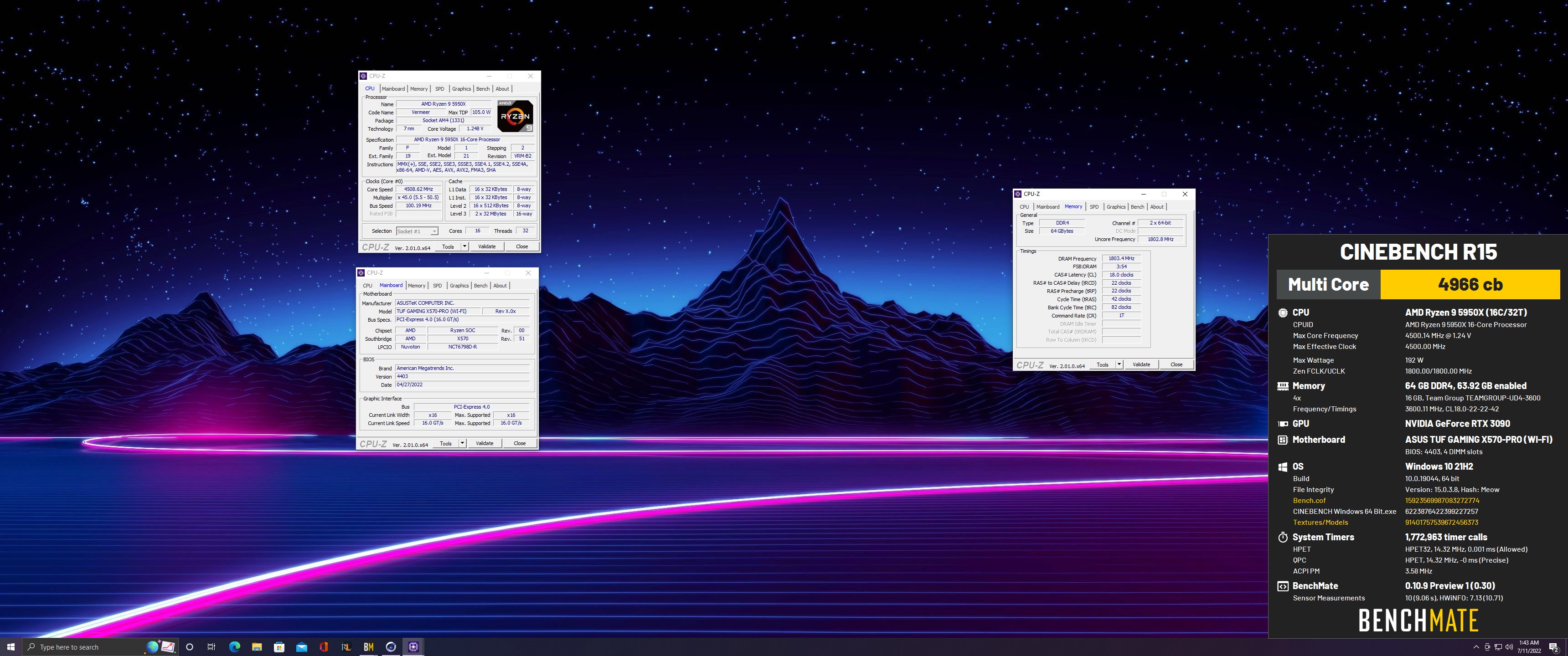Click the 4966 cb score in BenchMate
Screen dimensions: 1568x656
[1470, 284]
